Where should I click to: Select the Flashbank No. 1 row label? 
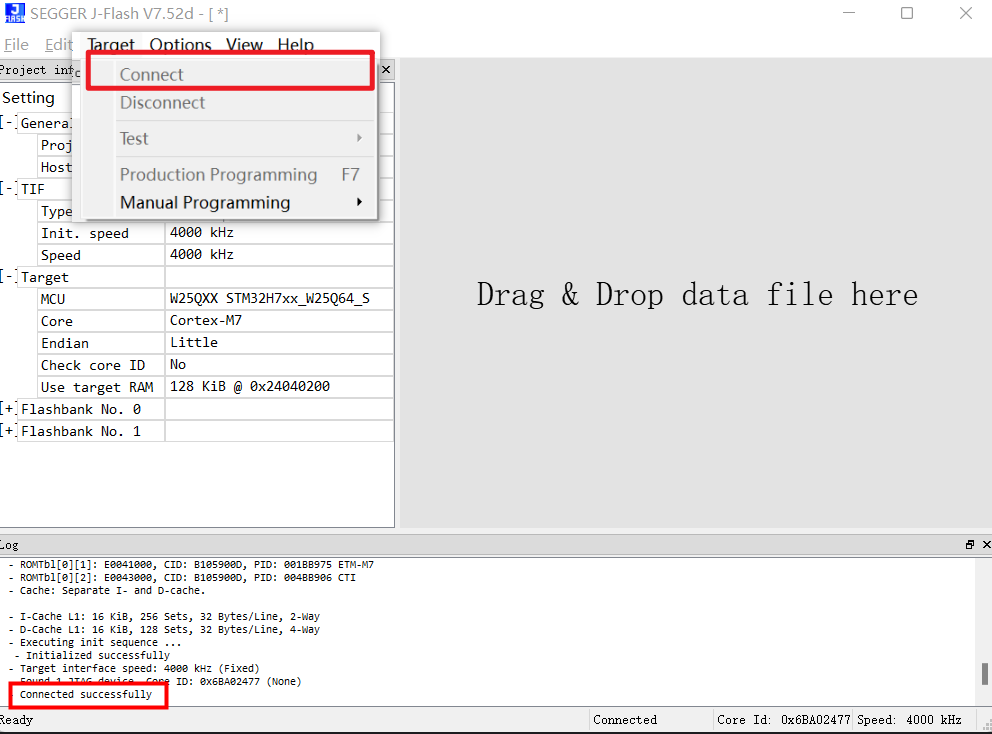click(81, 432)
